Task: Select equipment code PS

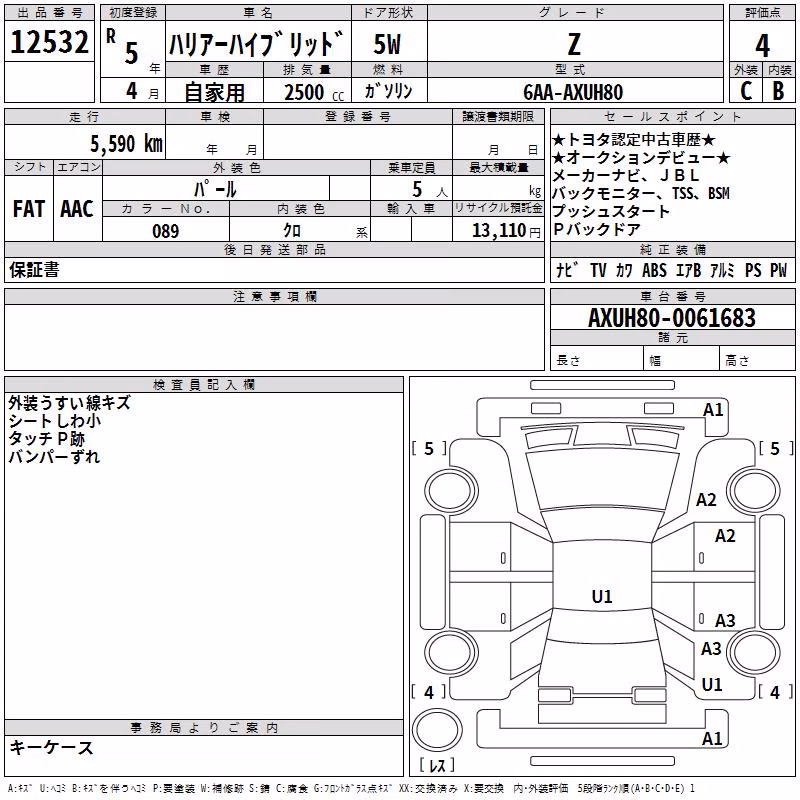Action: (x=753, y=270)
